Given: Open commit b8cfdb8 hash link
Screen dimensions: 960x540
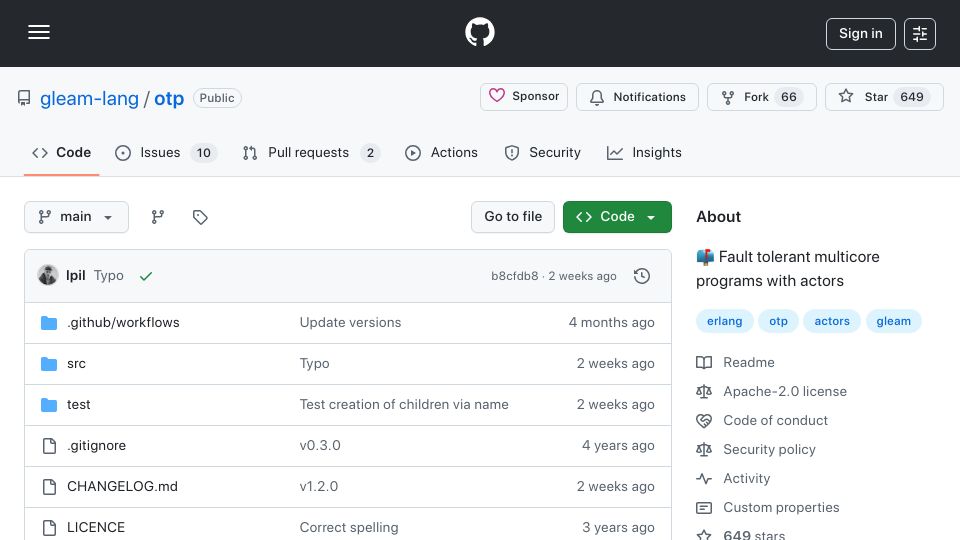Looking at the screenshot, I should 514,276.
